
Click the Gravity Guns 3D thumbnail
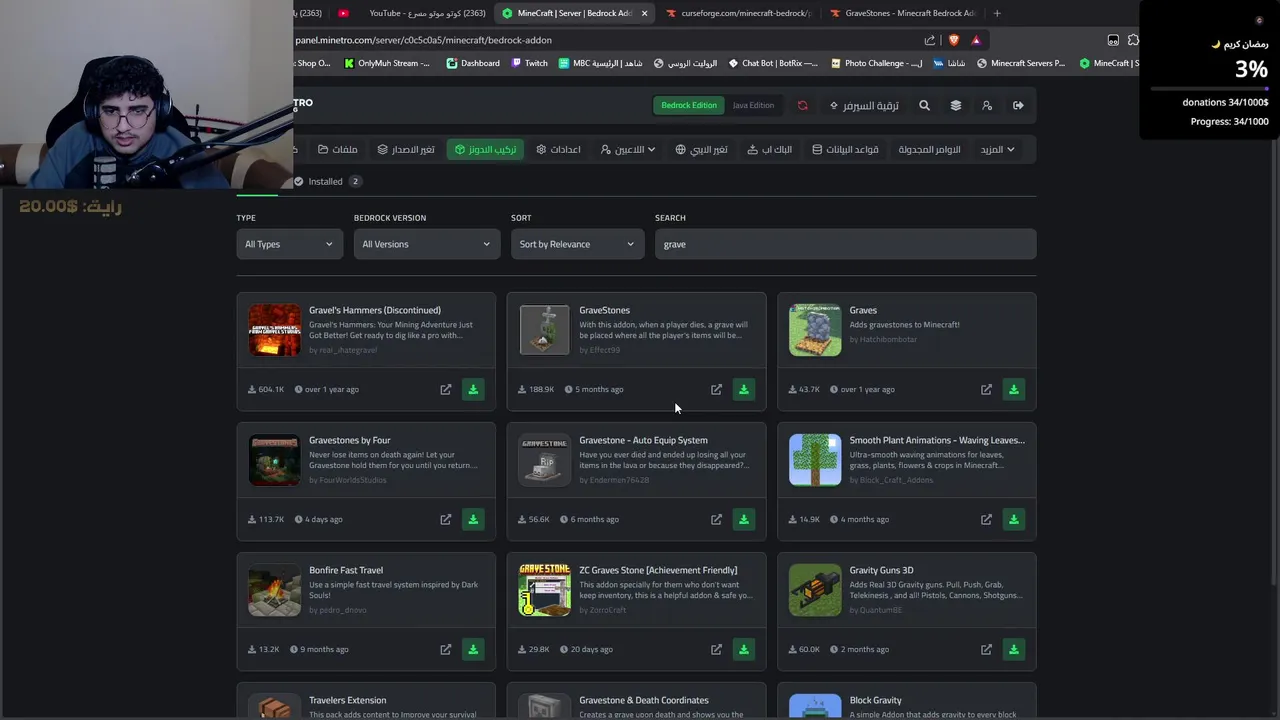tap(815, 590)
